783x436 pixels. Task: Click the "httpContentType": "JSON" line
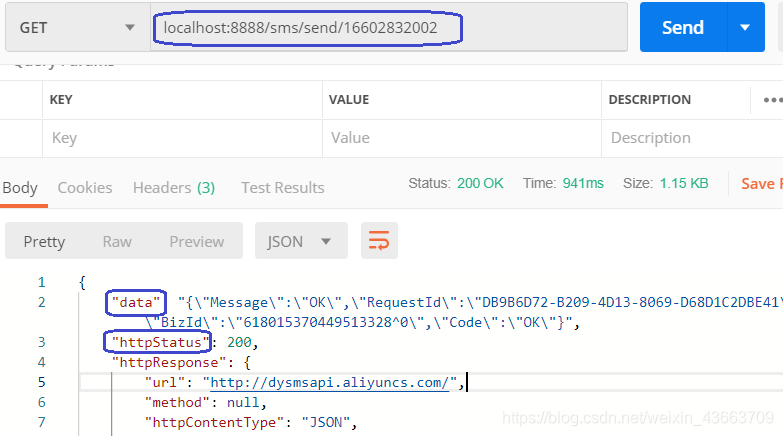(x=251, y=423)
